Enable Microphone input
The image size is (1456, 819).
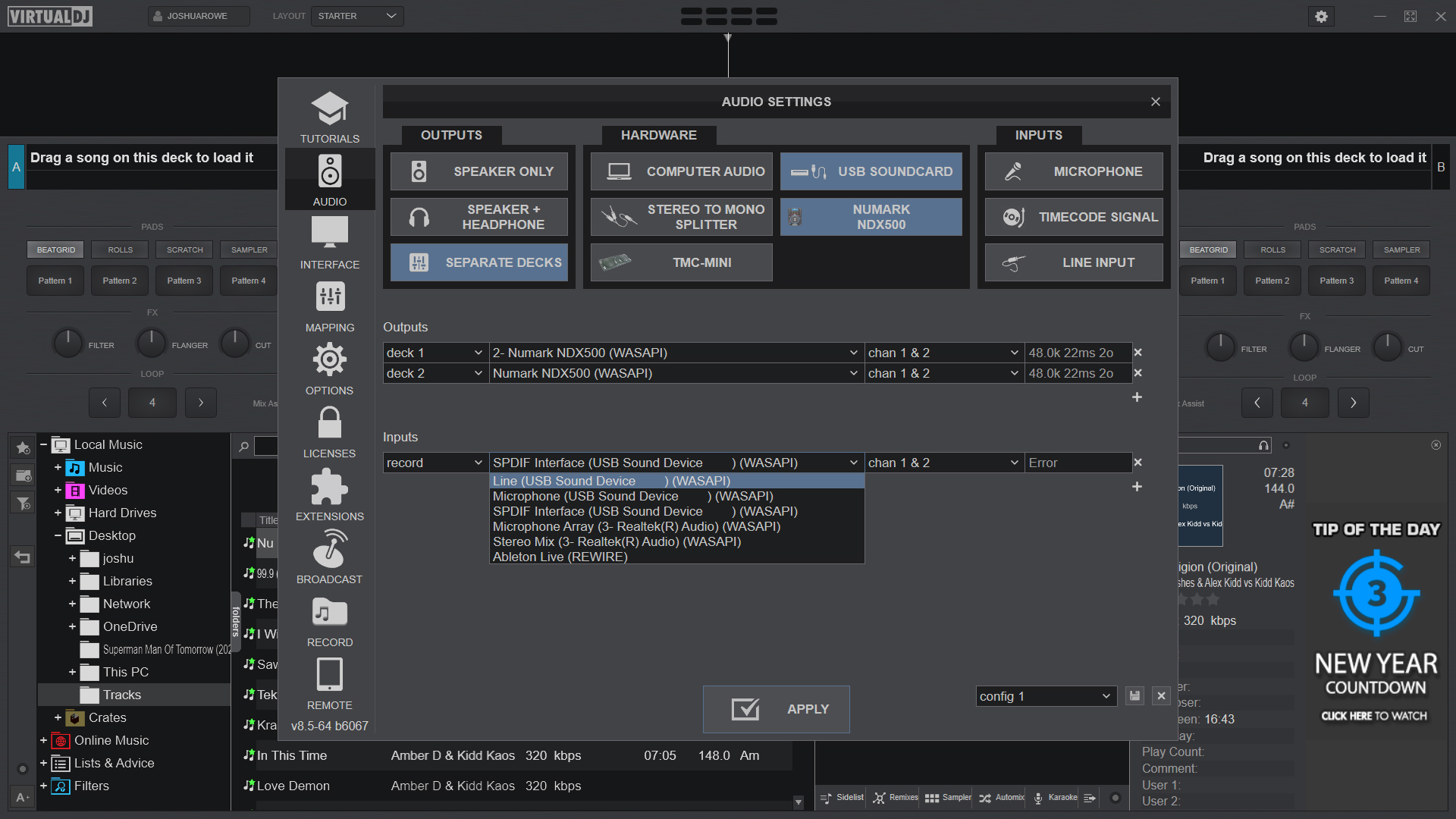(1074, 171)
